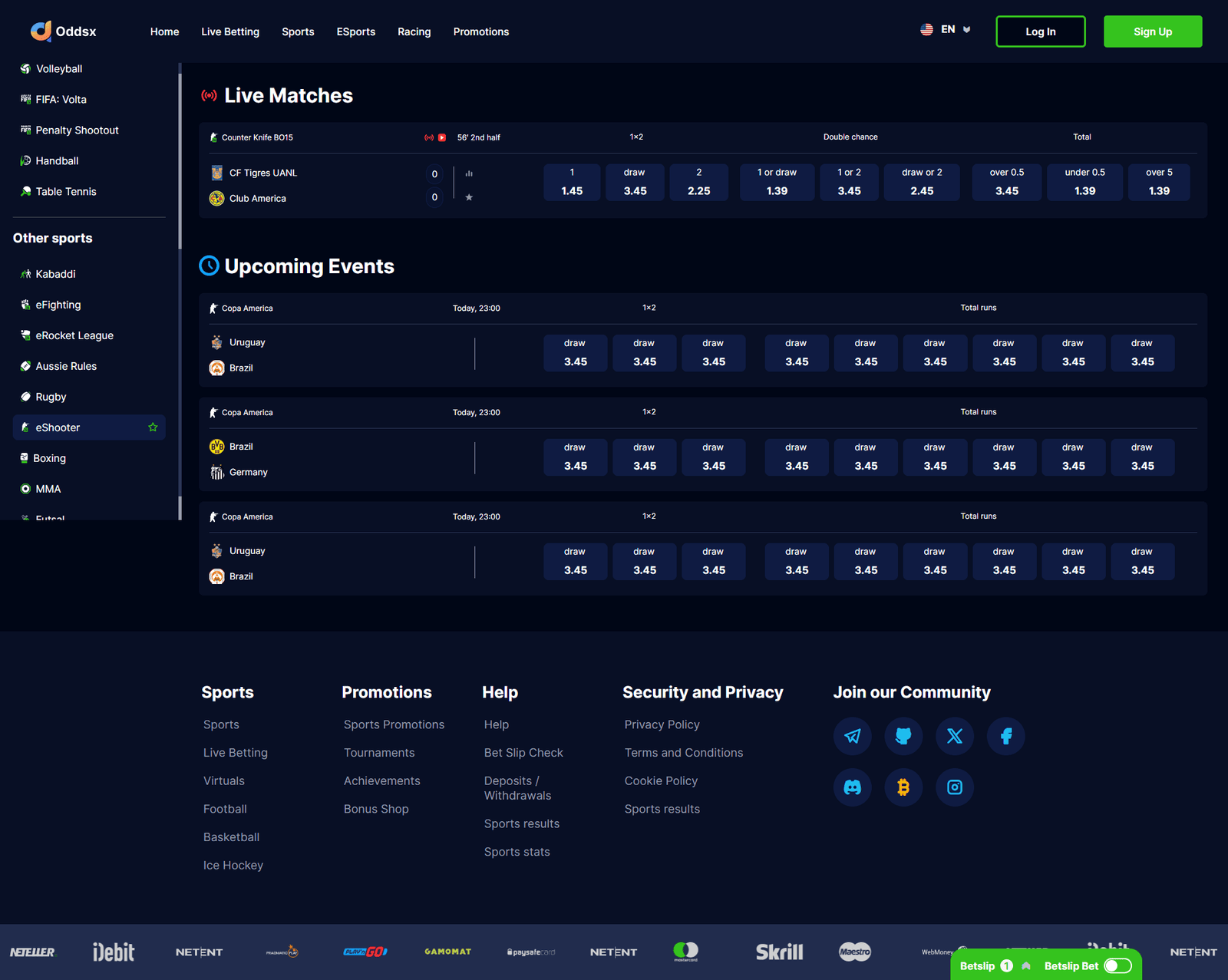Click the Facebook social icon
Screen dimensions: 1228x980
click(1005, 736)
